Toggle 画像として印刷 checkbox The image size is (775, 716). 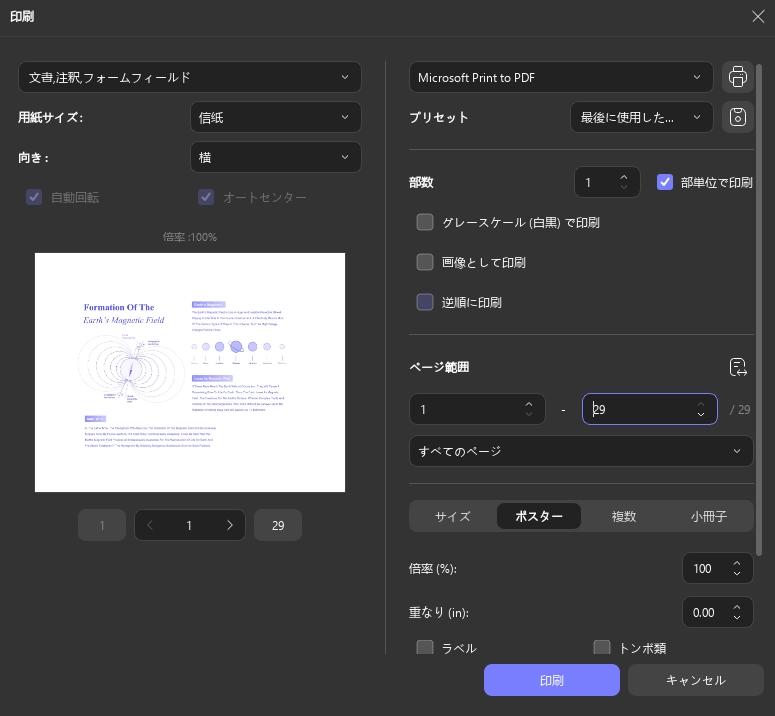pos(425,262)
